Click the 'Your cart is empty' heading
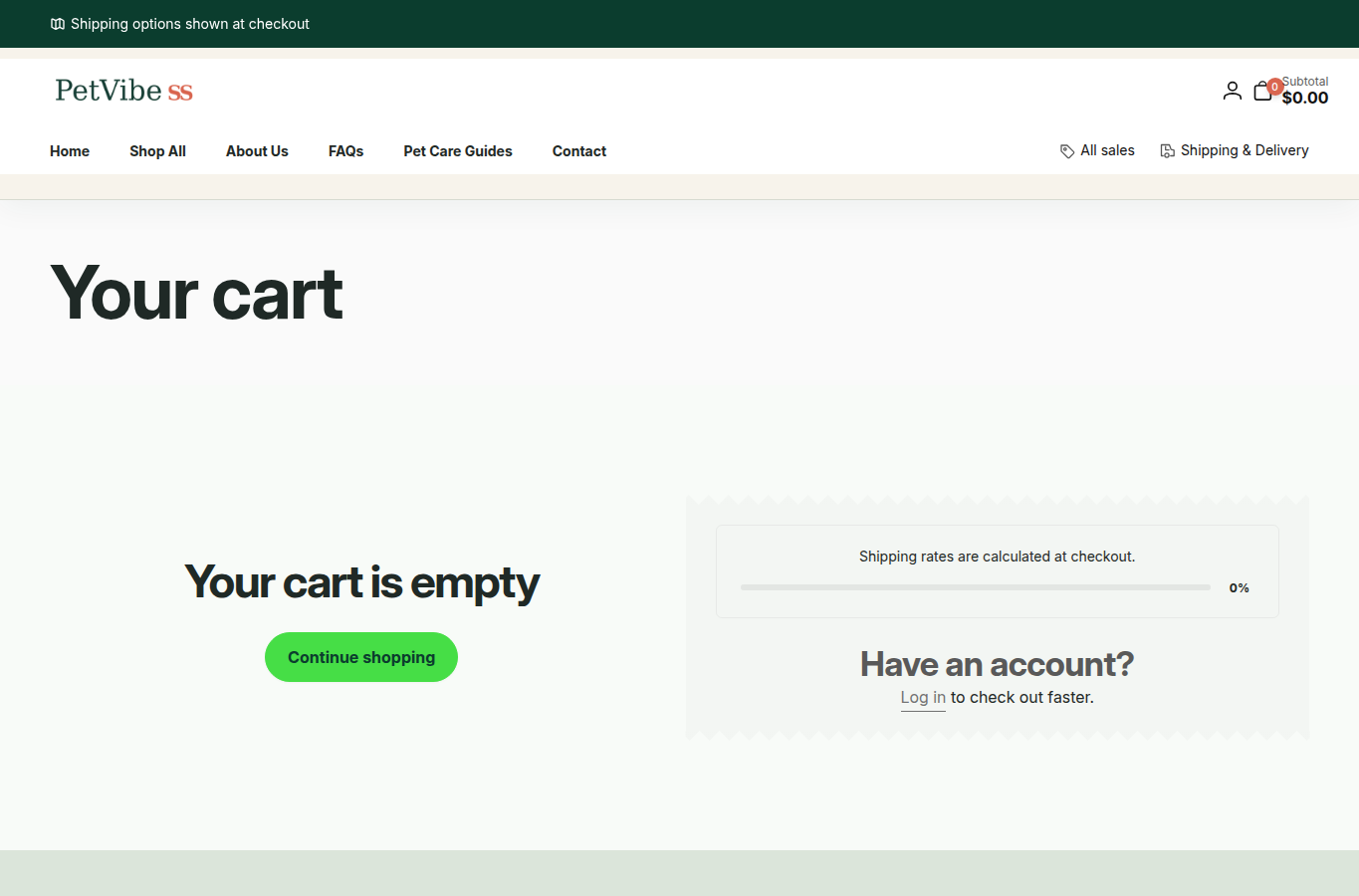Viewport: 1359px width, 896px height. click(361, 582)
